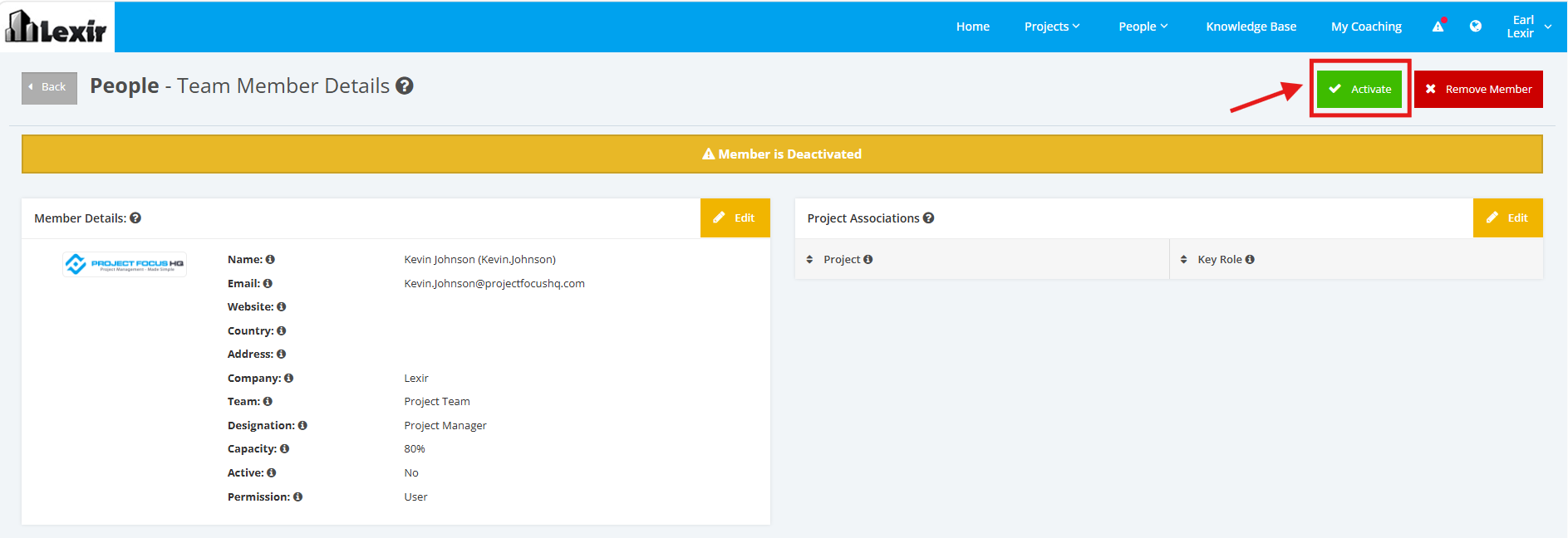The width and height of the screenshot is (1568, 538).
Task: Click the Member is Deactivated banner
Action: click(x=782, y=154)
